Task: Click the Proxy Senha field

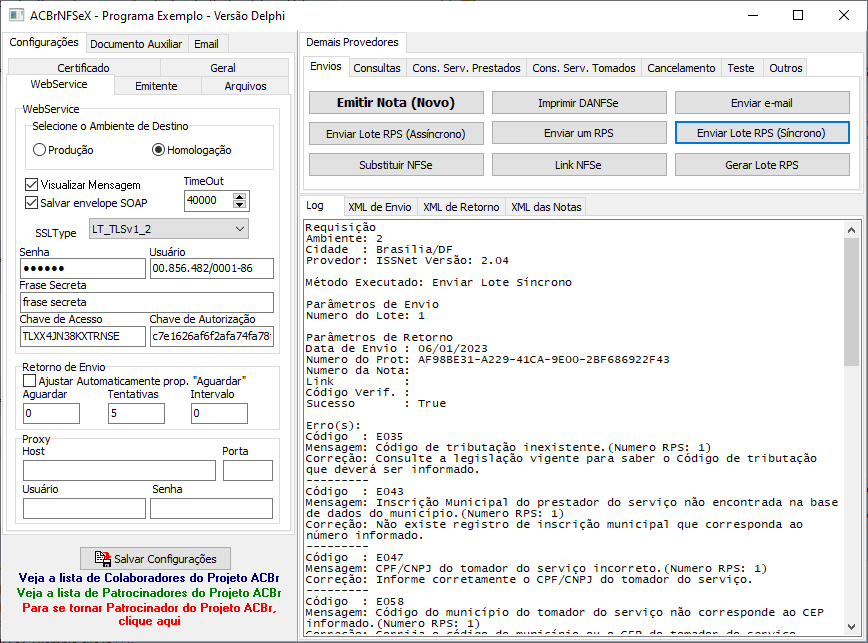Action: point(211,508)
